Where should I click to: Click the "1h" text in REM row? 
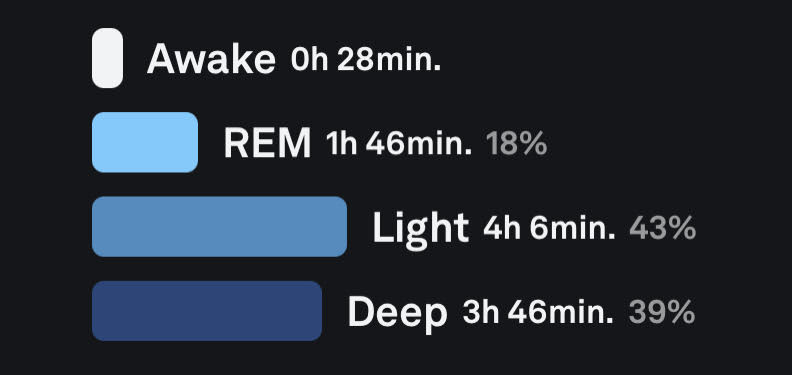(342, 144)
